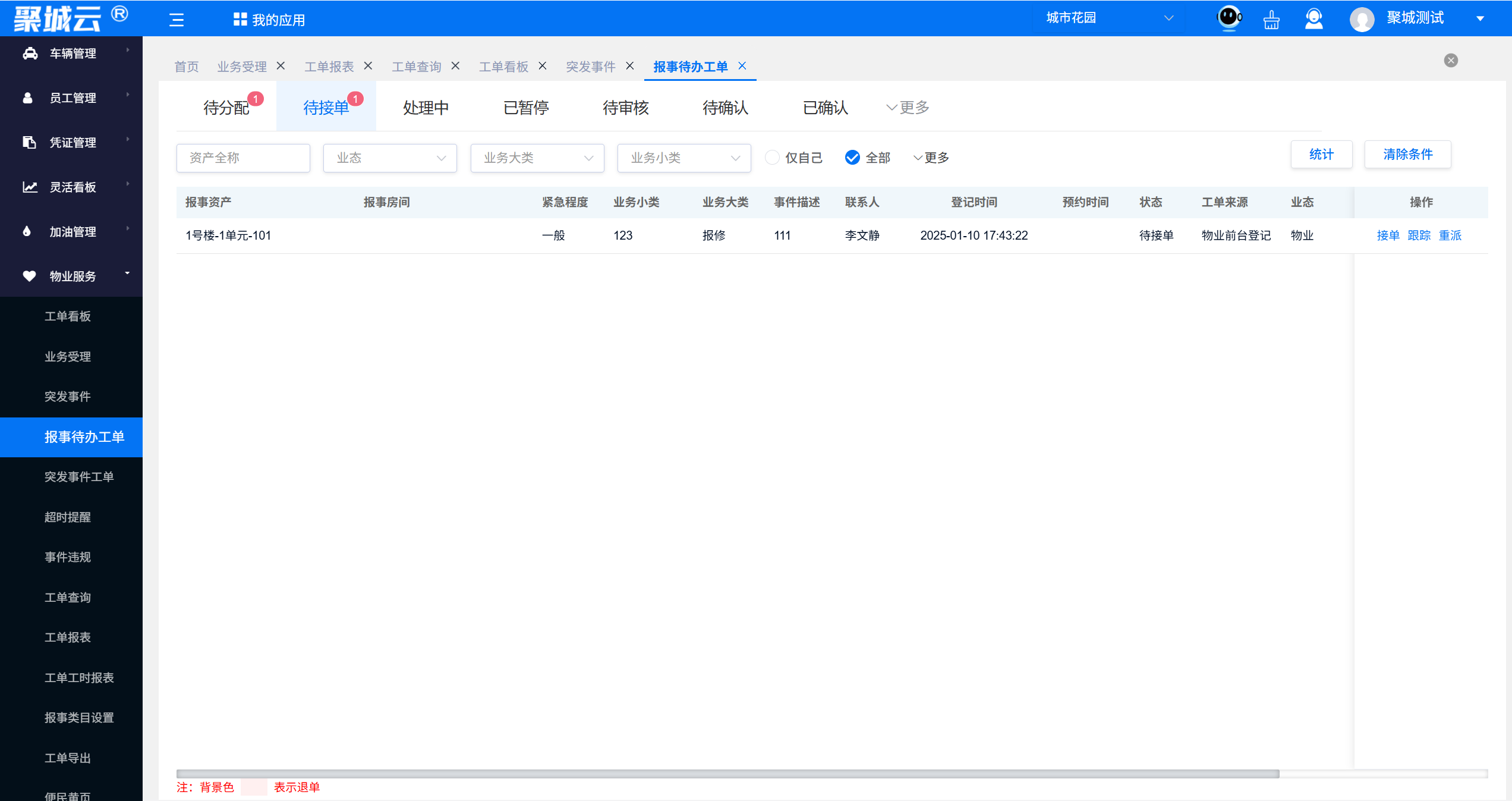Collapse the 物业服务 sidebar section
Screen dimensions: 1512x801
pyautogui.click(x=71, y=276)
